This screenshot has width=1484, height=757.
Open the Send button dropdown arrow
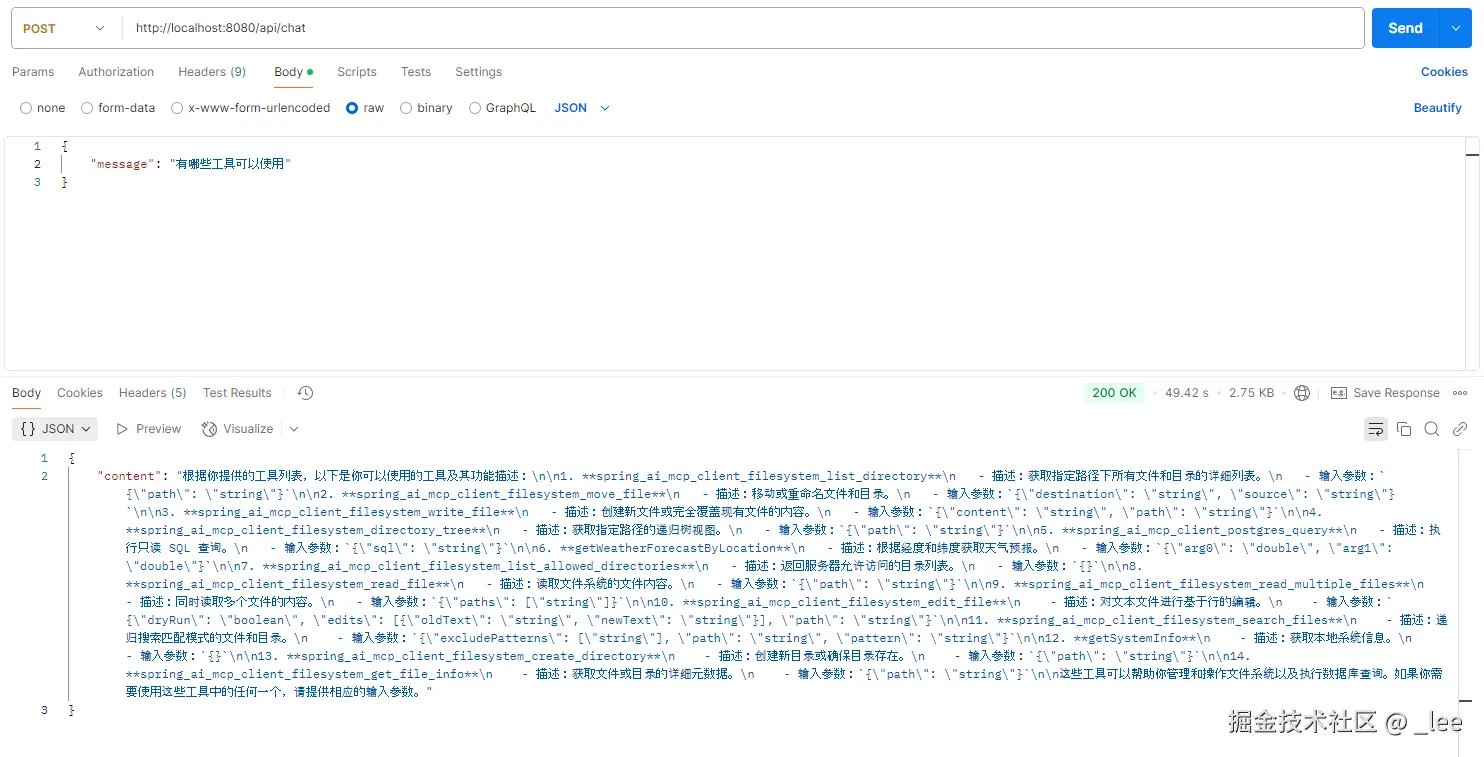click(x=1455, y=28)
